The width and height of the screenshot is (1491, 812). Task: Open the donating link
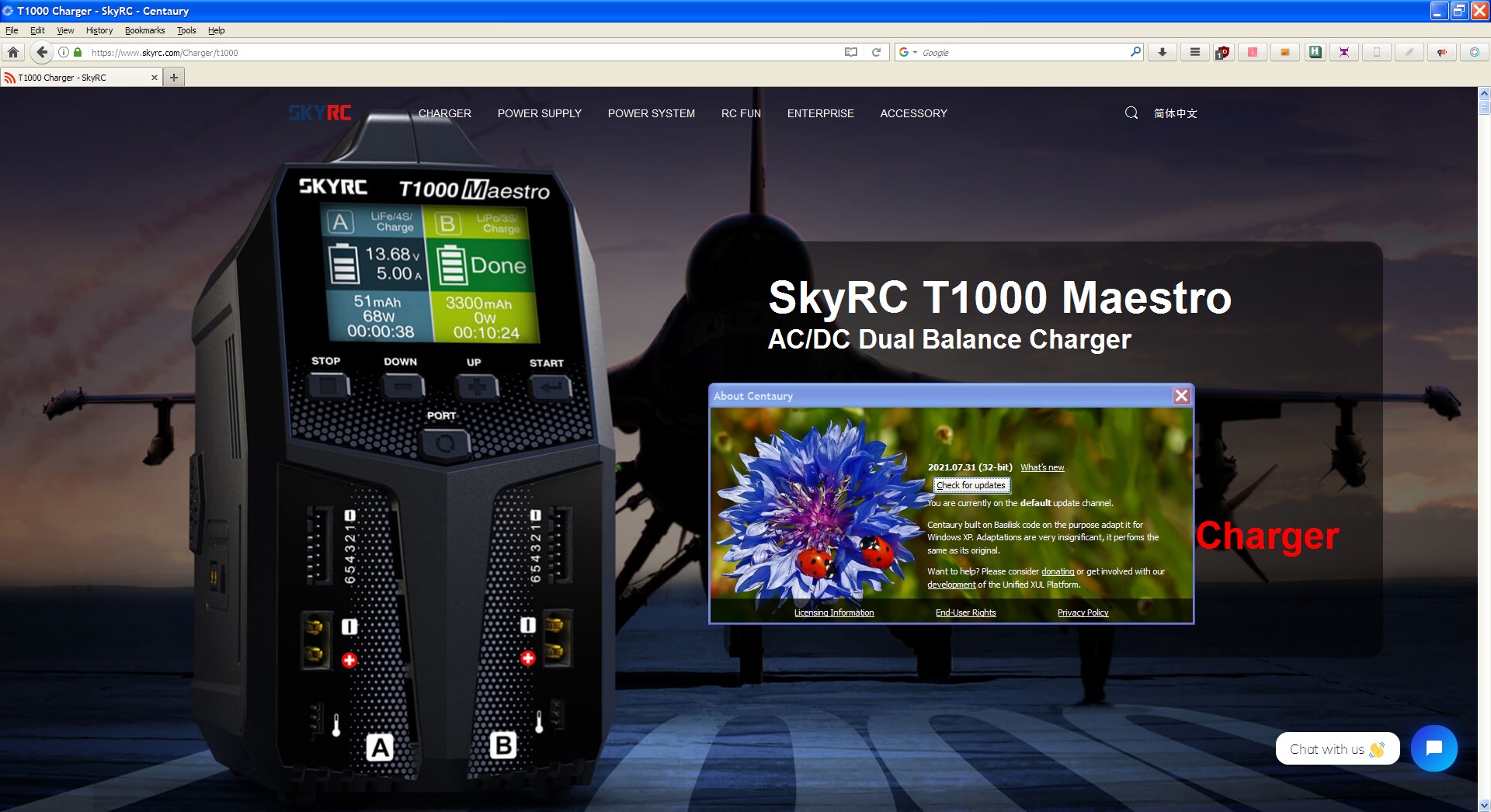(1058, 571)
